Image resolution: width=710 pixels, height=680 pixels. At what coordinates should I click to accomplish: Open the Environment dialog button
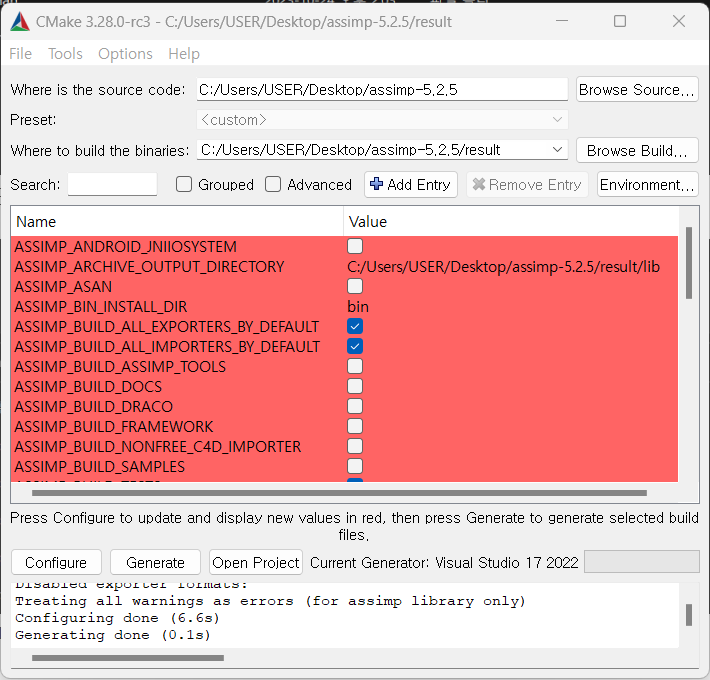648,184
